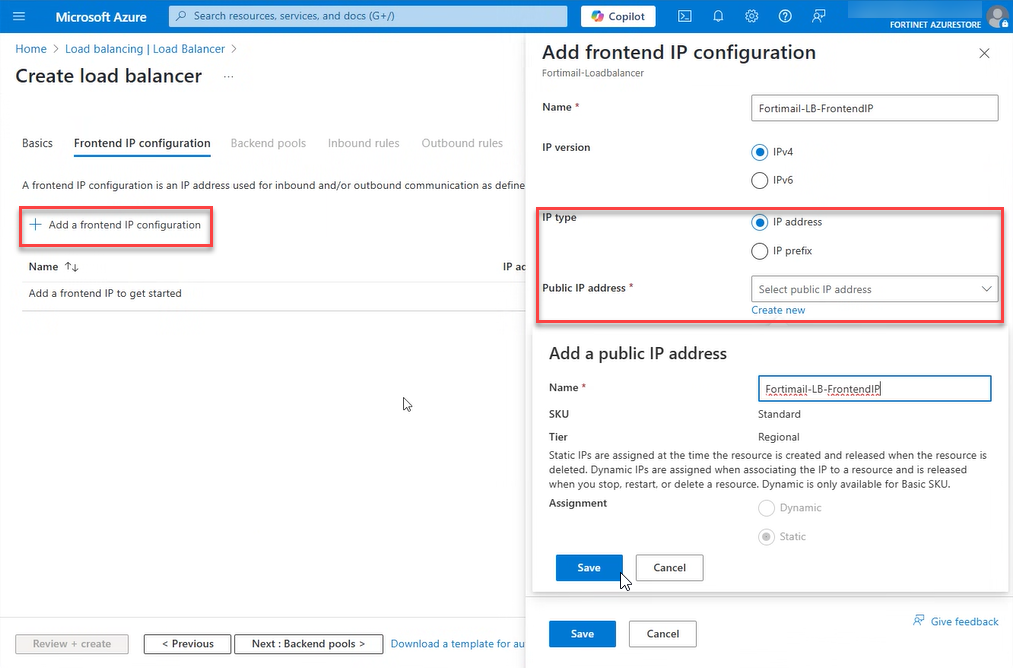This screenshot has width=1013, height=668.
Task: Click the frontend configuration Name field
Action: [874, 108]
